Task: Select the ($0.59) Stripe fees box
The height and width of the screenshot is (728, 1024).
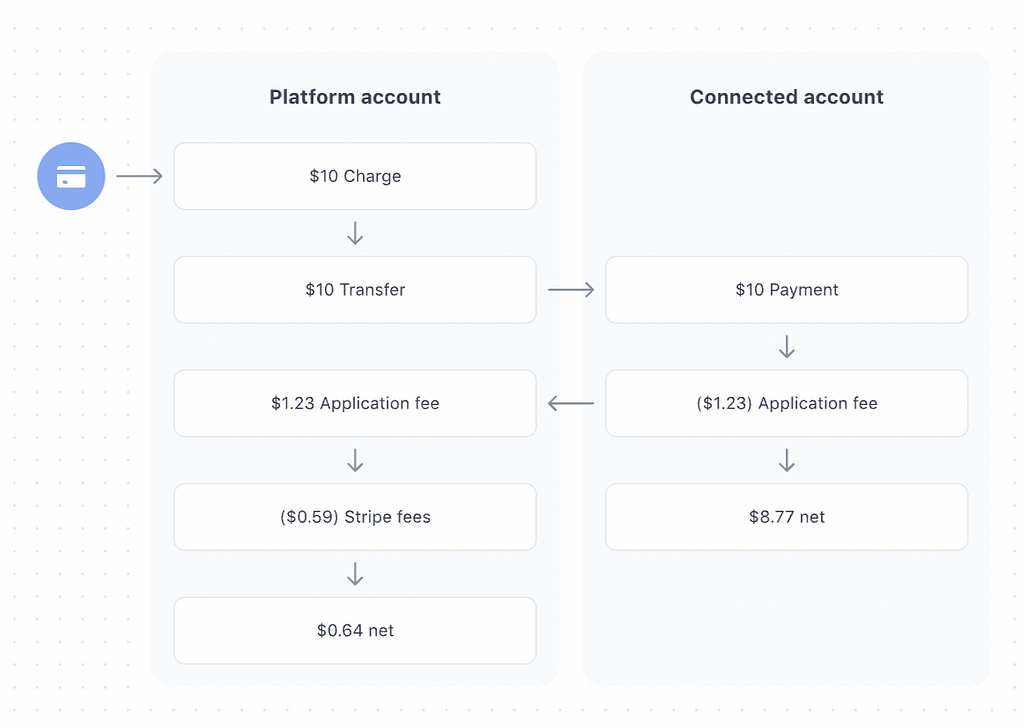Action: 355,517
